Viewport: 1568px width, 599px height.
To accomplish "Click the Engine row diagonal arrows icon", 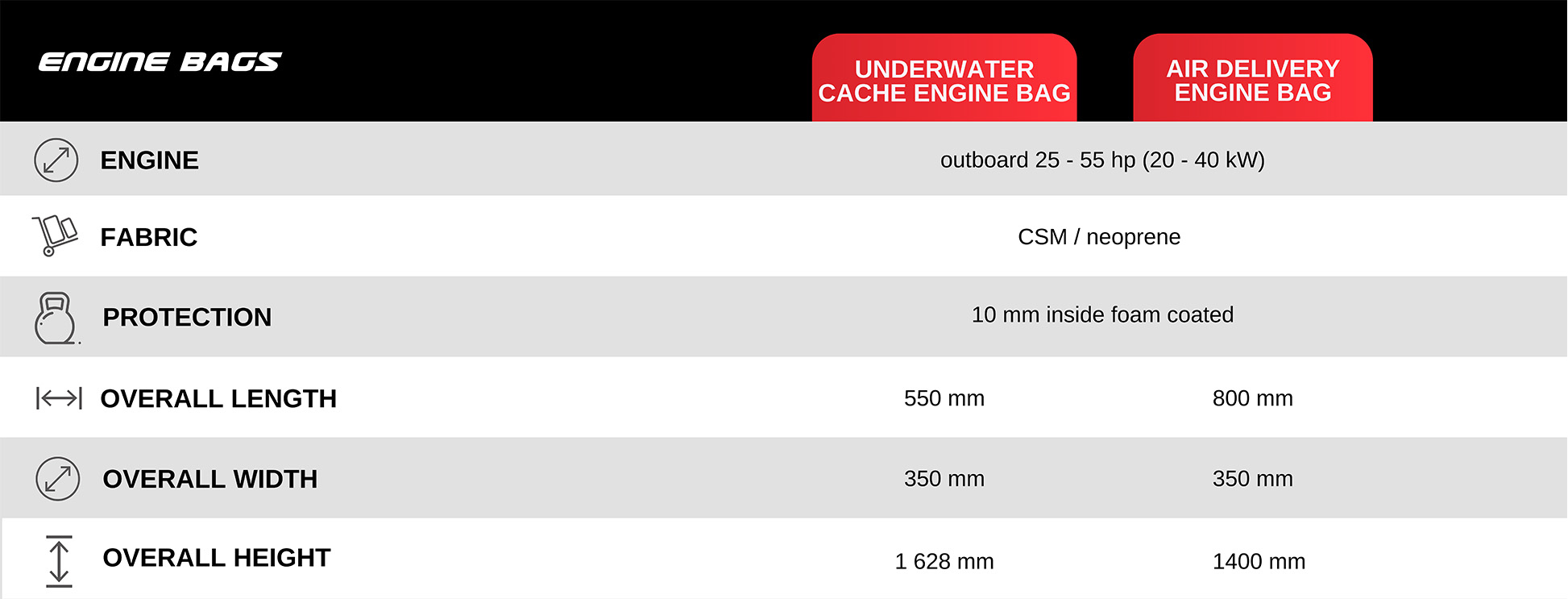I will [x=56, y=160].
